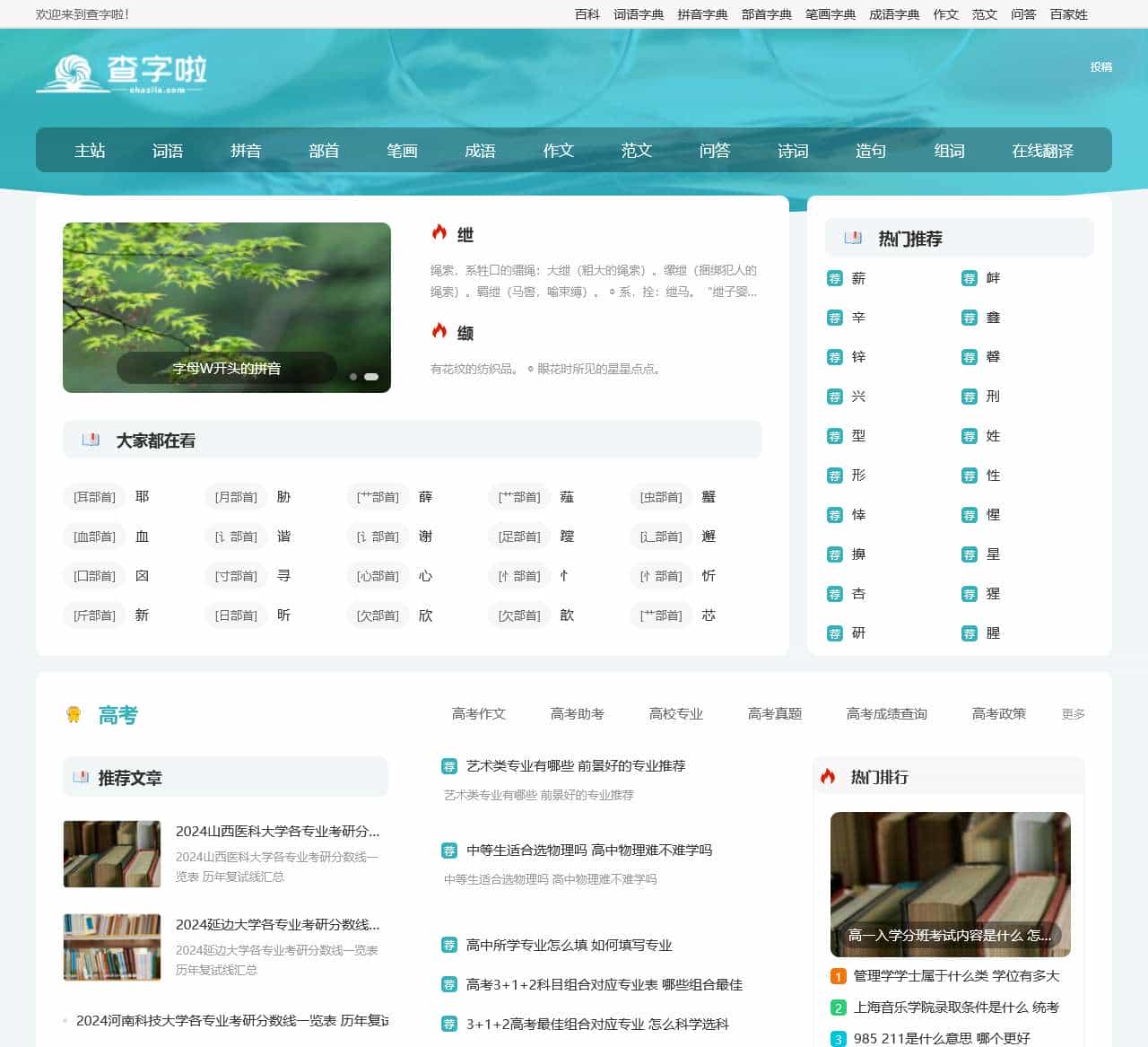Go to 在线翻译 in the nav bar

pyautogui.click(x=1042, y=151)
